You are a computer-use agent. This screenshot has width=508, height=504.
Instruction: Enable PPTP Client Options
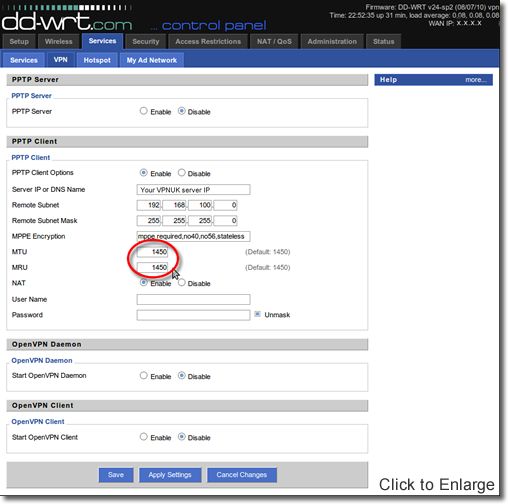click(143, 173)
